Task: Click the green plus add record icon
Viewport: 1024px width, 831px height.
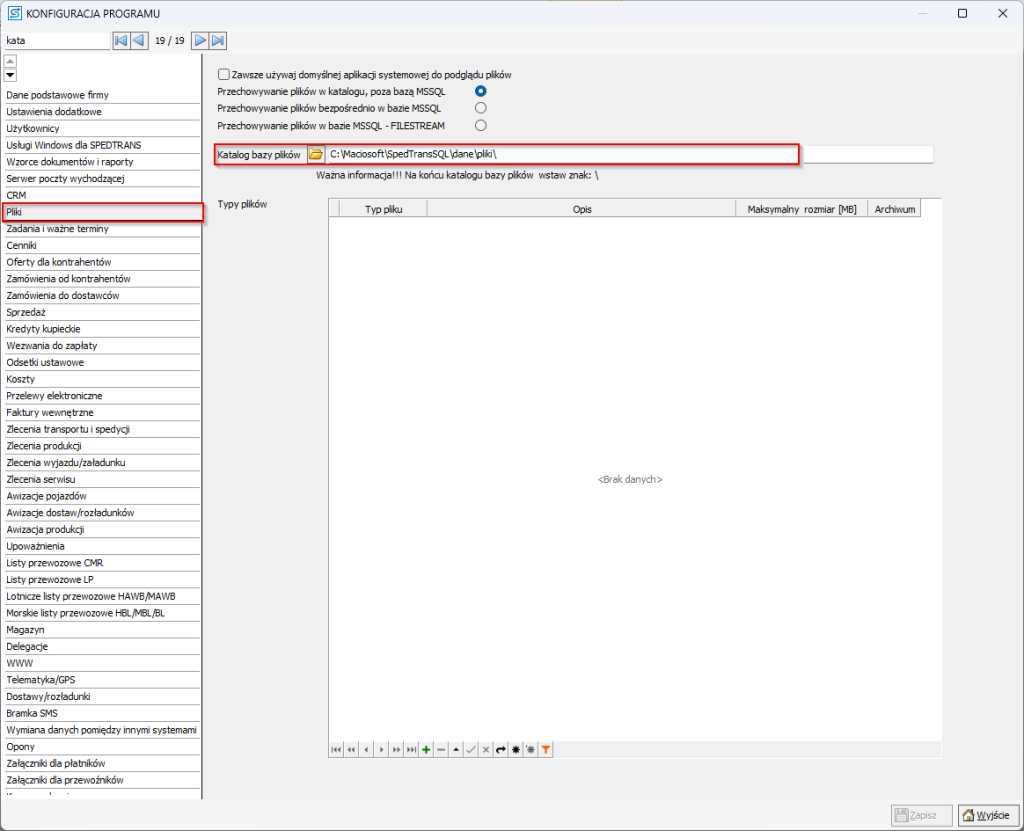Action: [426, 749]
